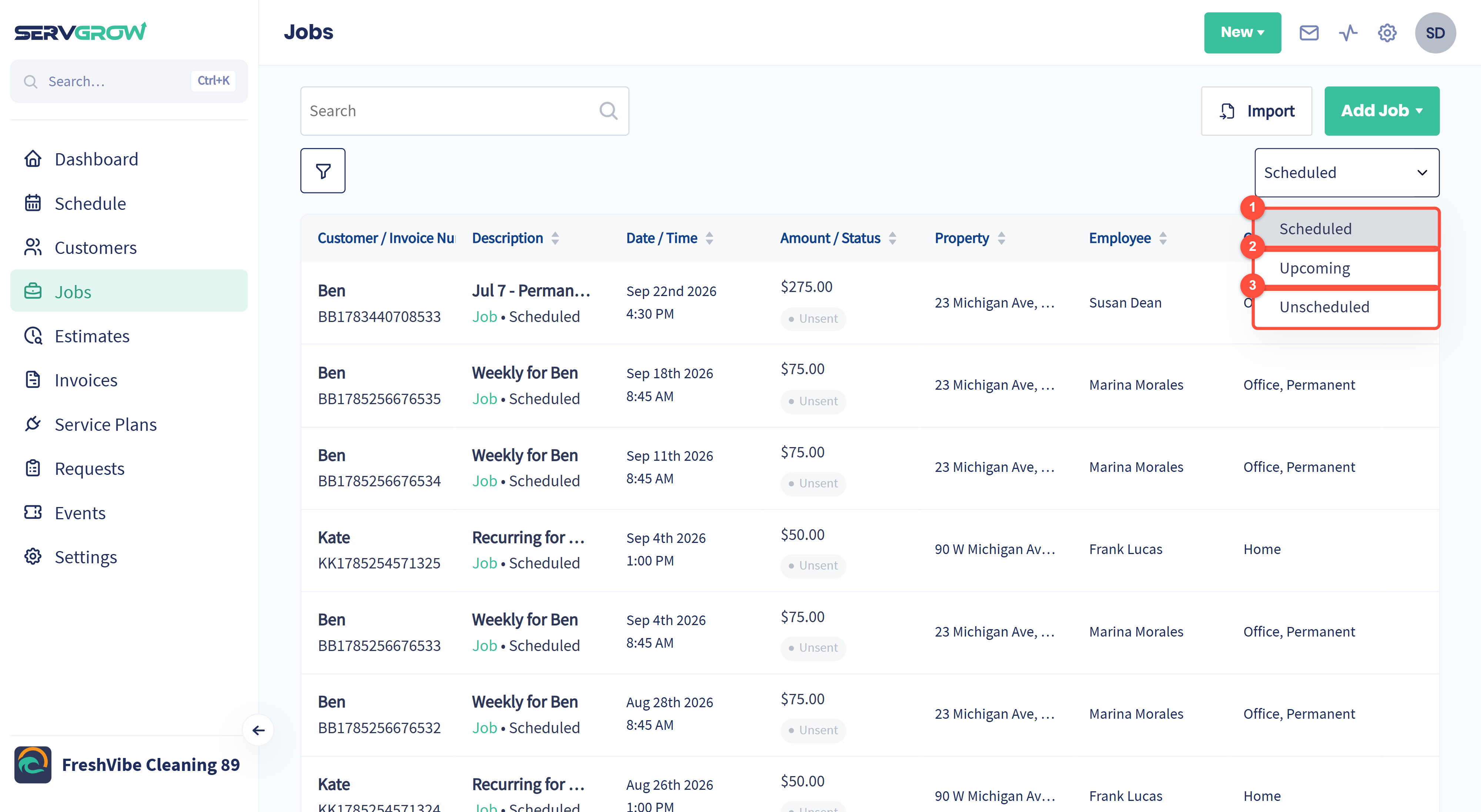Click the filter funnel icon
Viewport: 1481px width, 812px height.
tap(322, 171)
